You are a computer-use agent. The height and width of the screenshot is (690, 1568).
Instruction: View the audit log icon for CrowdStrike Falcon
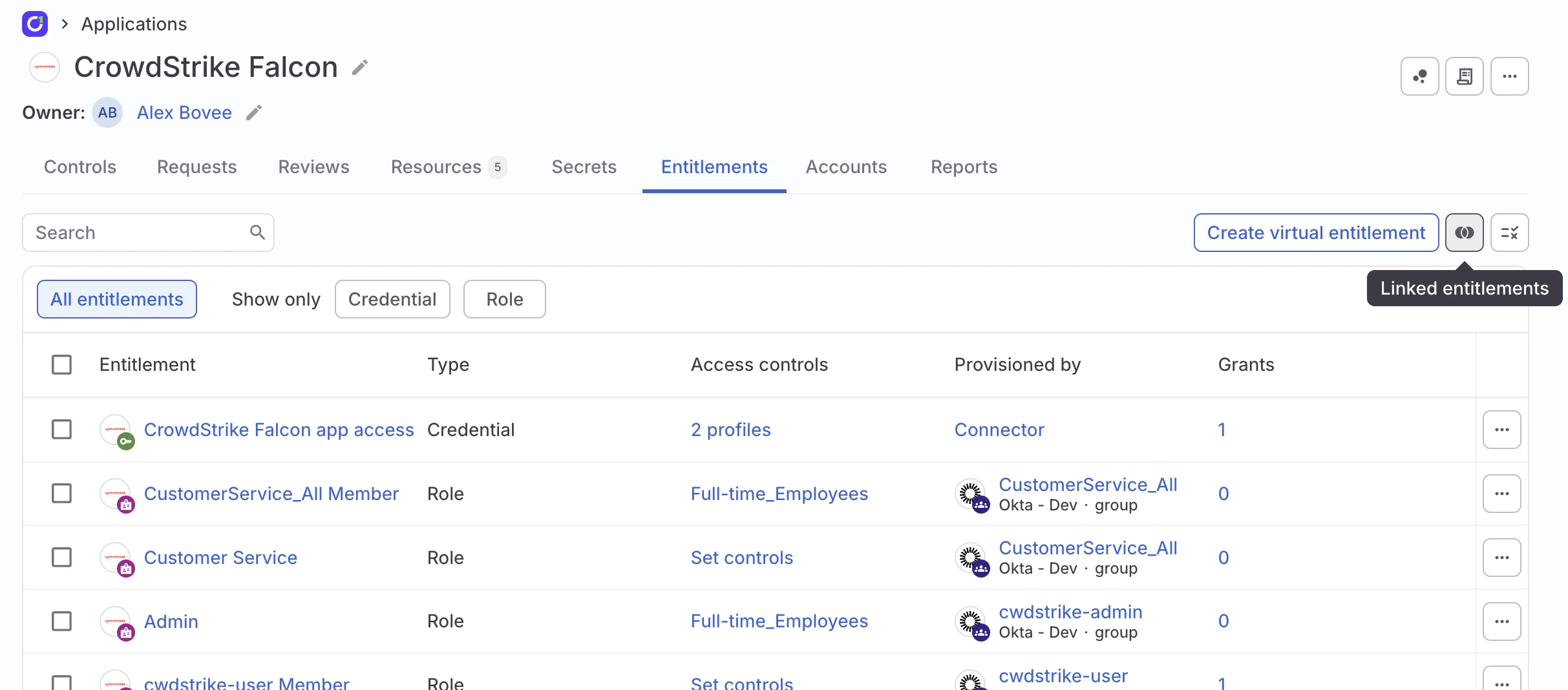pos(1465,76)
